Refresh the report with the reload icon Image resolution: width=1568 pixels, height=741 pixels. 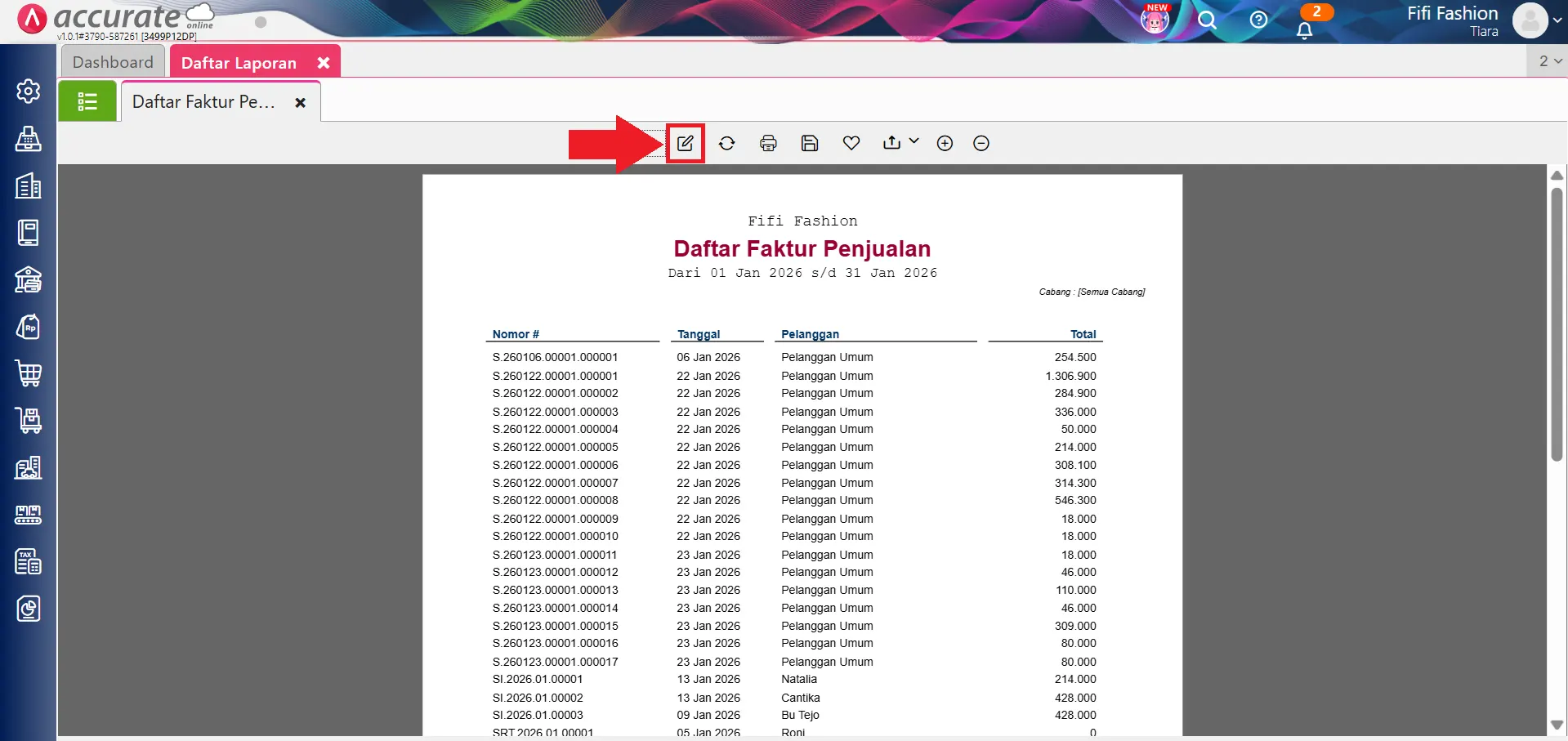pyautogui.click(x=726, y=144)
